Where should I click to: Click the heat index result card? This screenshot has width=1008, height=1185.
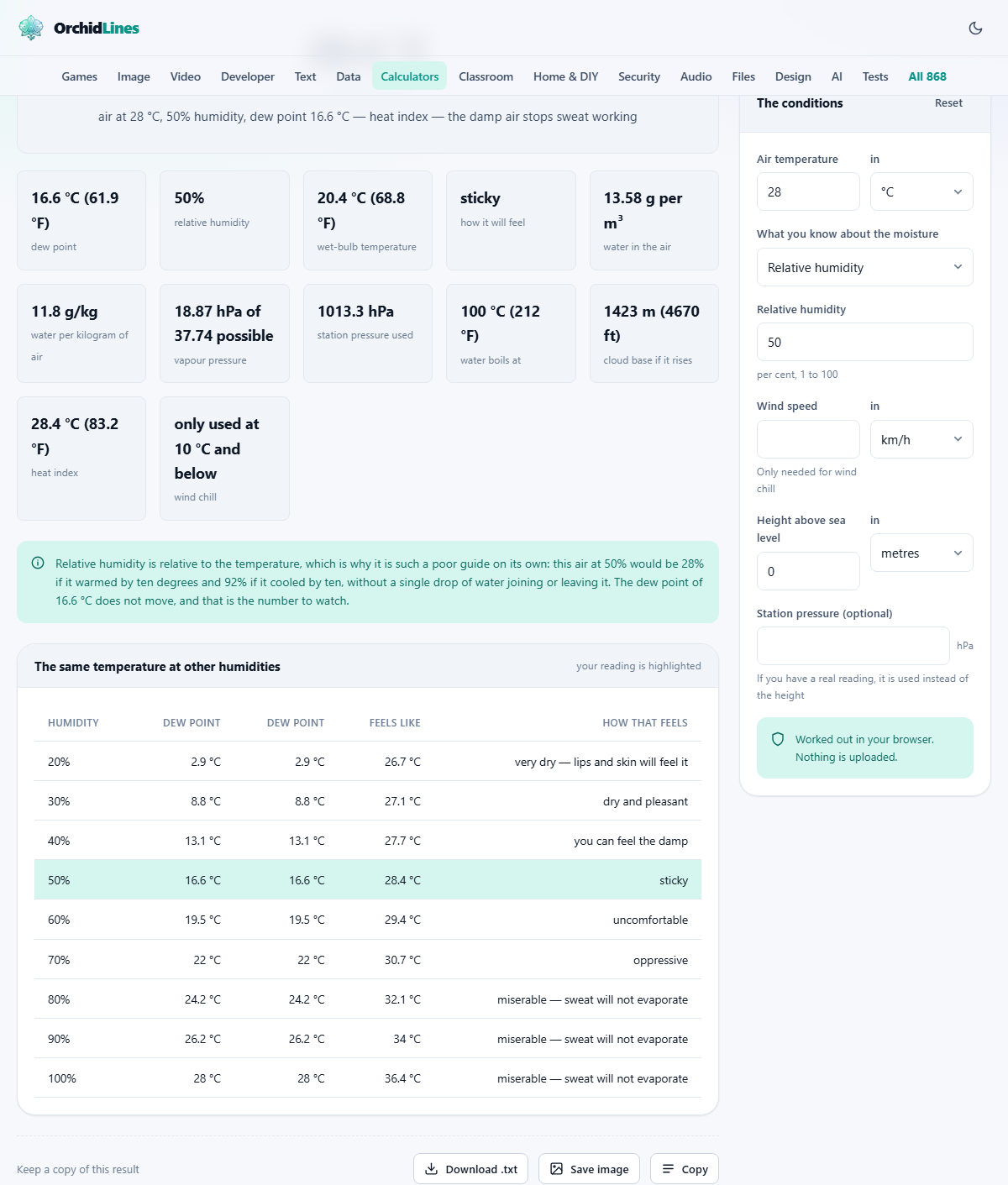coord(81,459)
